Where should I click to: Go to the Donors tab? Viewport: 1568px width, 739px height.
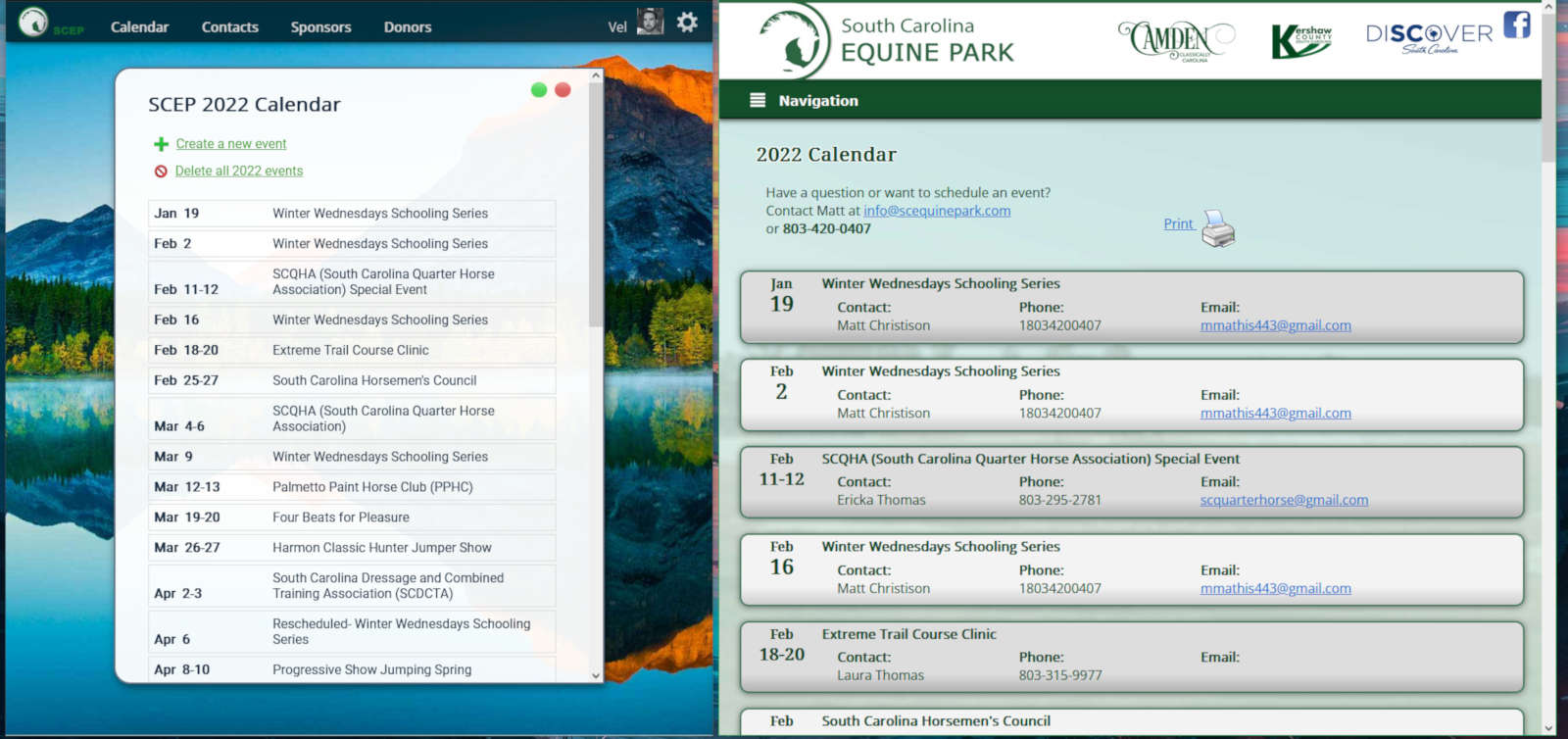(x=408, y=27)
